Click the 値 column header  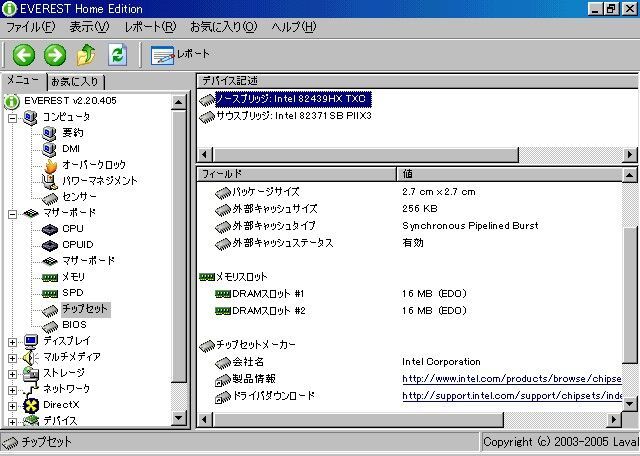pos(509,174)
